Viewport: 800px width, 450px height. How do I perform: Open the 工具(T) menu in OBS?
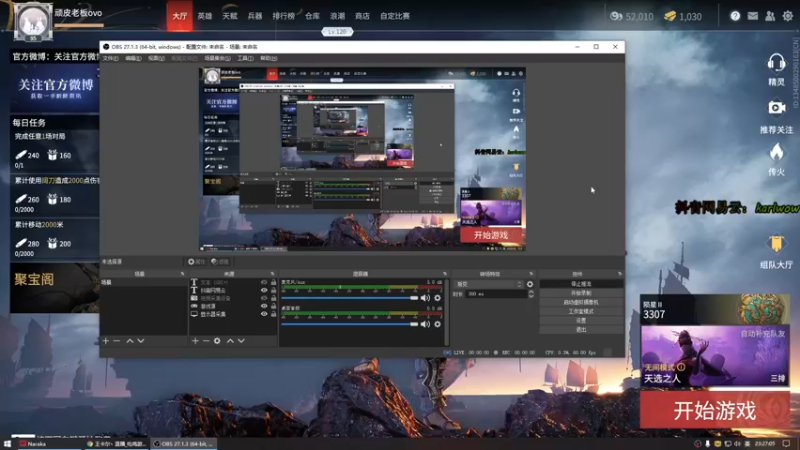tap(245, 58)
